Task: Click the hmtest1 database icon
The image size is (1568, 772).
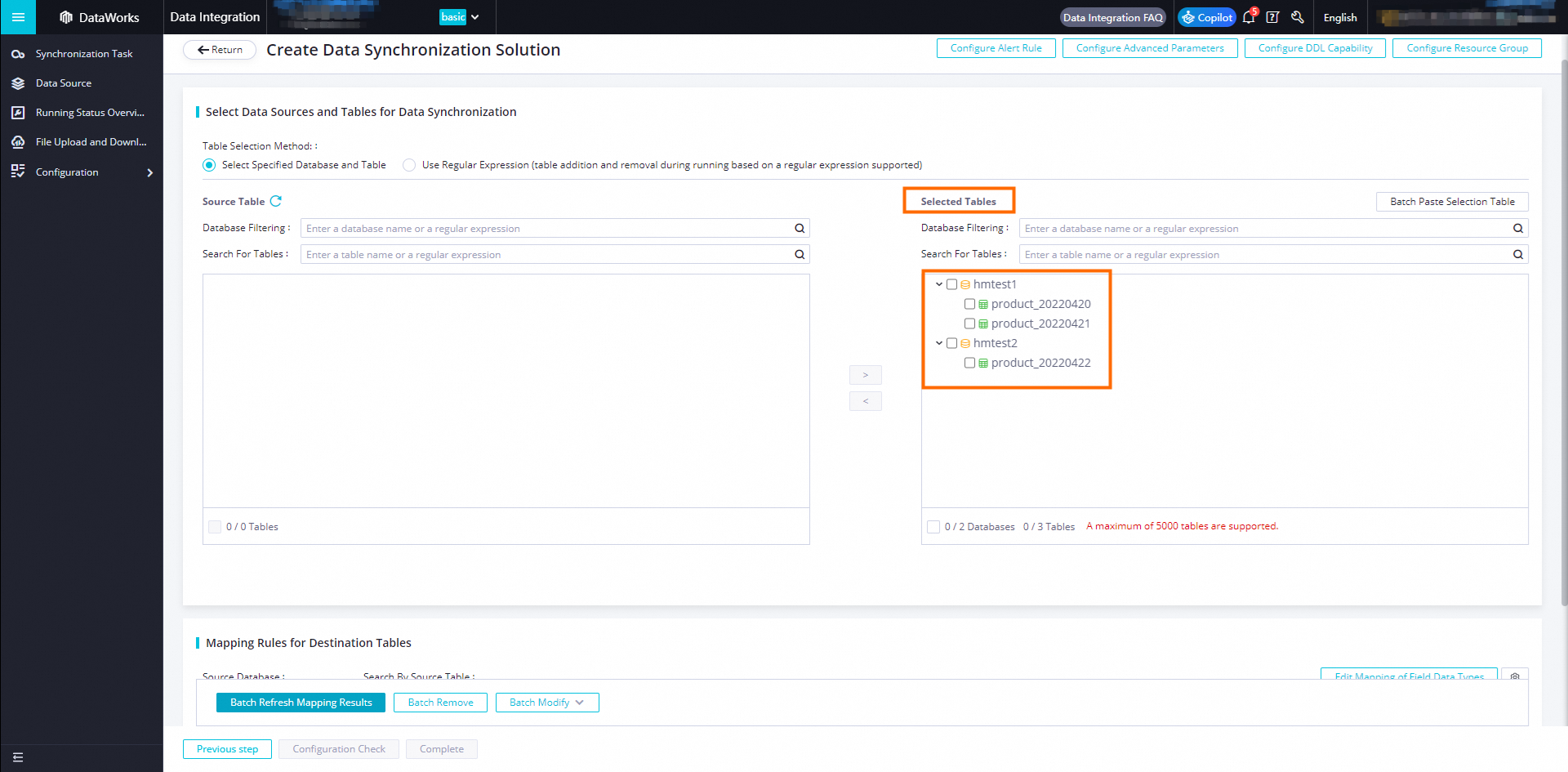Action: coord(965,284)
